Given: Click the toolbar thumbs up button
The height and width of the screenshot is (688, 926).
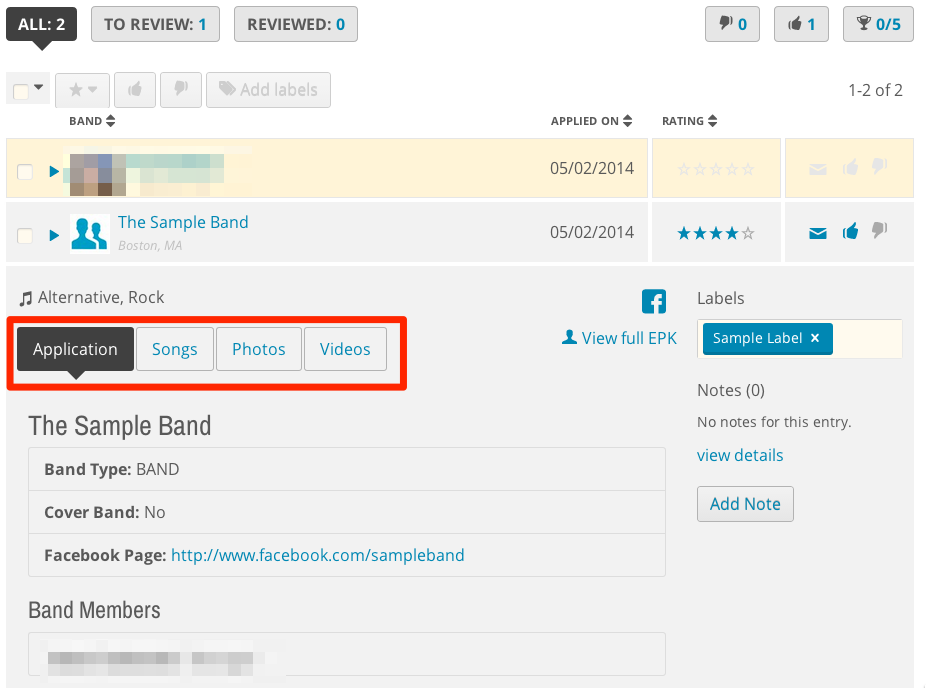Looking at the screenshot, I should [x=134, y=90].
